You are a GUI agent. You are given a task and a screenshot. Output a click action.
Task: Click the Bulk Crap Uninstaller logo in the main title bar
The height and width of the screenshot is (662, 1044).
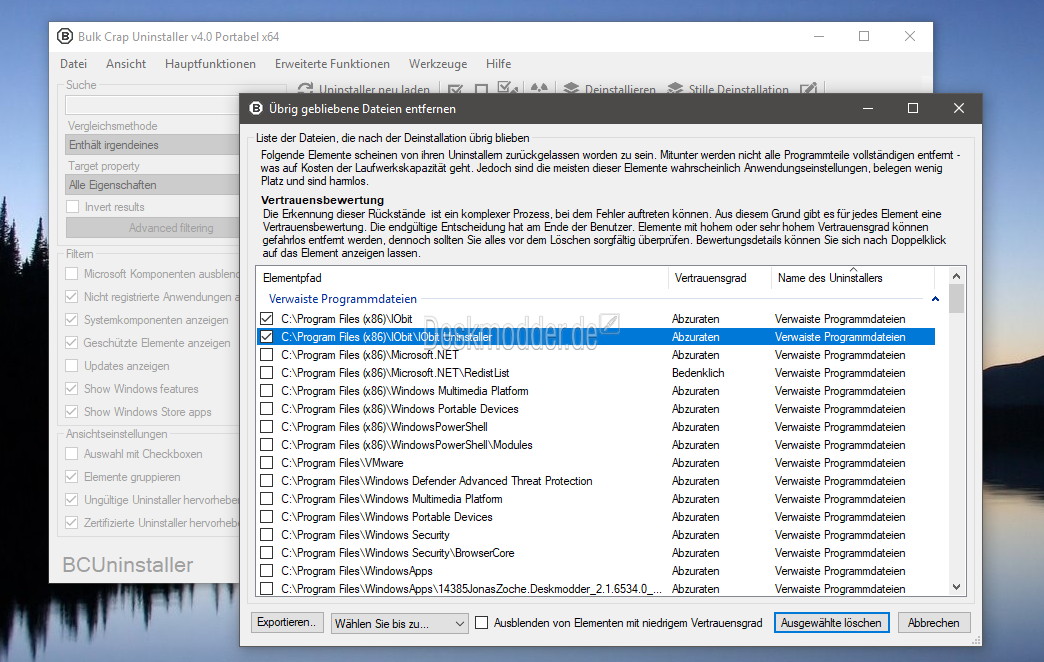pos(65,36)
